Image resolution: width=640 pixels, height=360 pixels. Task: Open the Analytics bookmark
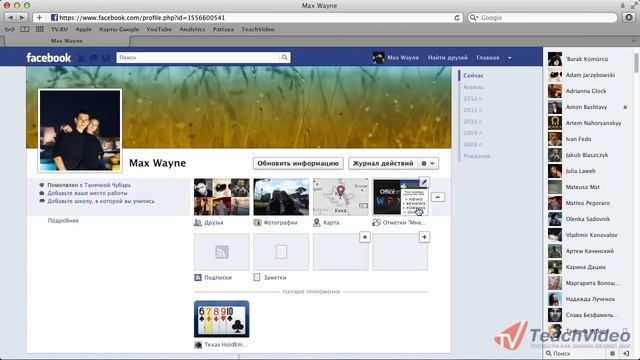coord(192,29)
